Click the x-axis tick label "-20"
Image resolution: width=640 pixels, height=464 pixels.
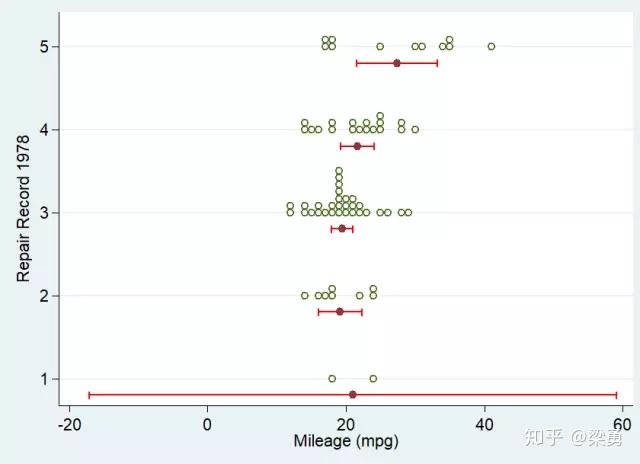(x=69, y=423)
